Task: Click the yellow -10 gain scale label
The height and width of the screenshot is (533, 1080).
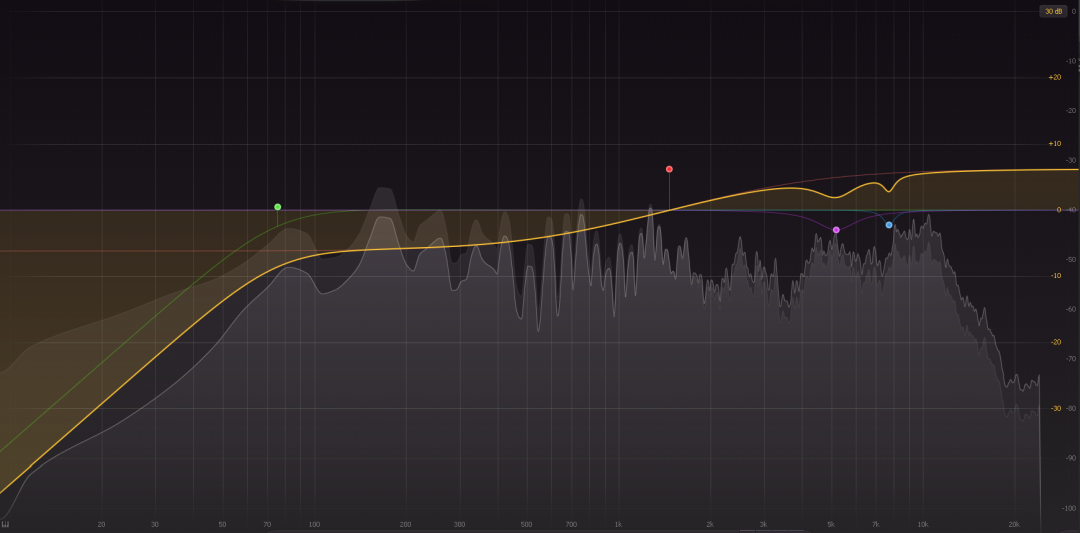Action: tap(1055, 276)
